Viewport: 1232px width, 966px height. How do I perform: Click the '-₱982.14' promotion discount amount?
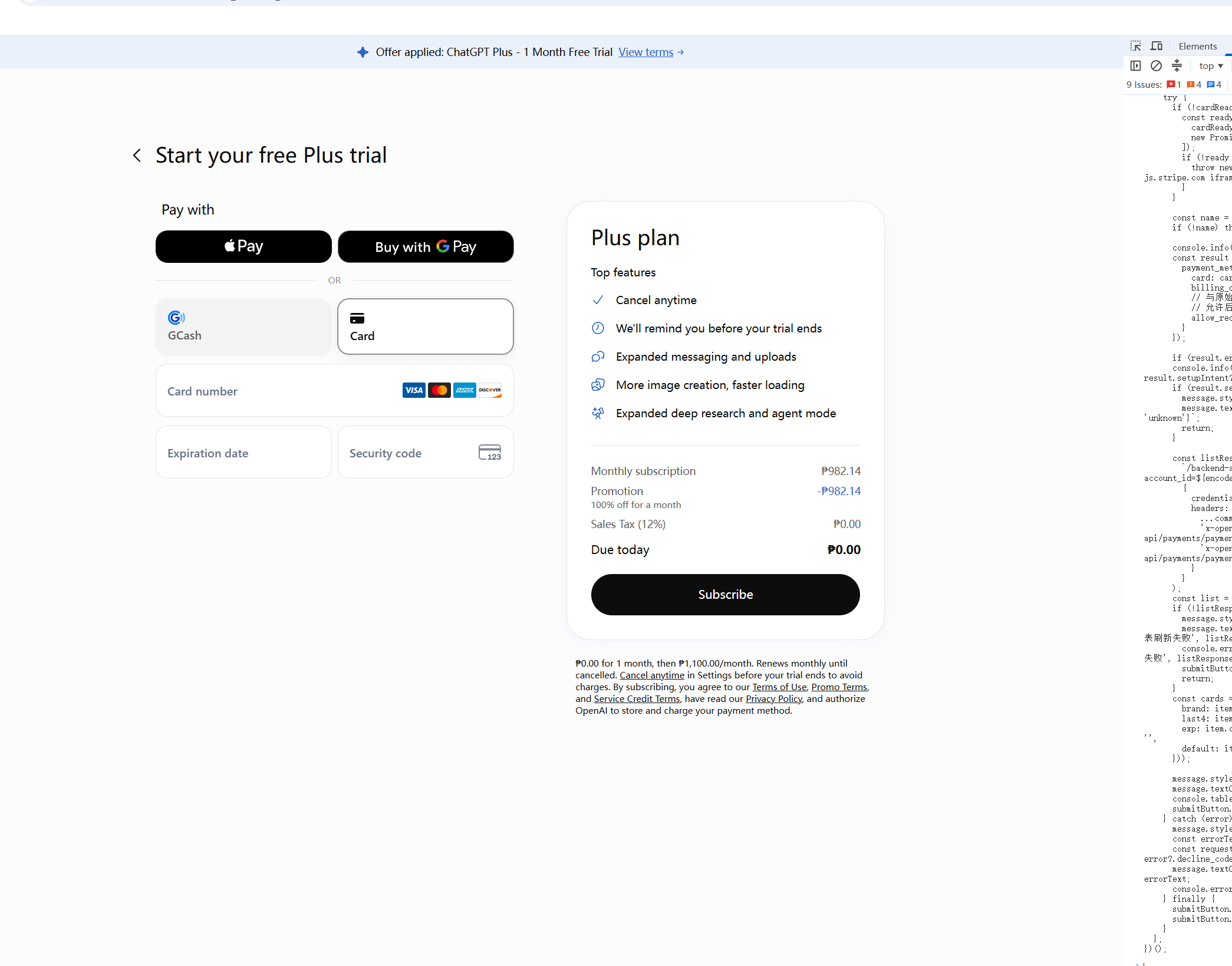coord(839,491)
